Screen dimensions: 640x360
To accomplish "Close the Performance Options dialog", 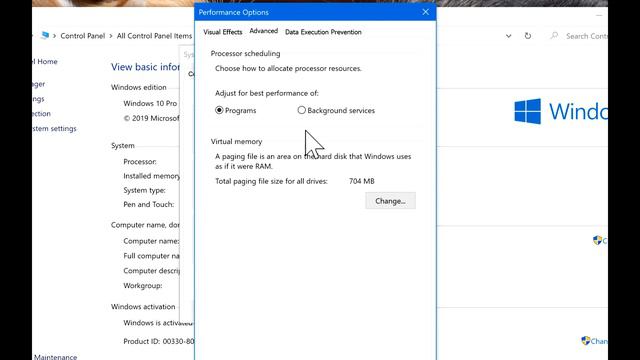I will 426,12.
